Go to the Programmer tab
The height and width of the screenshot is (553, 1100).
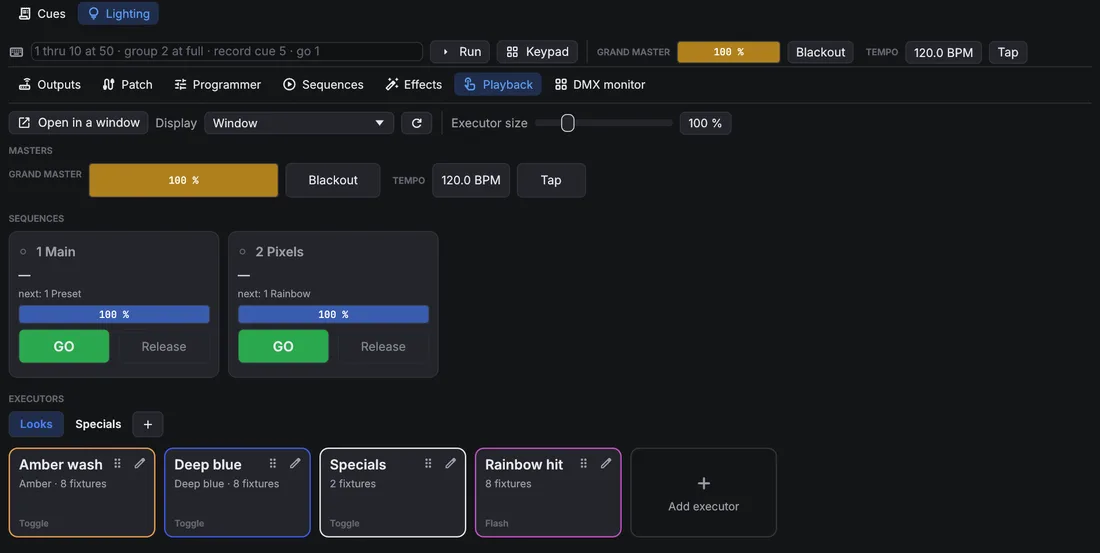click(x=217, y=84)
